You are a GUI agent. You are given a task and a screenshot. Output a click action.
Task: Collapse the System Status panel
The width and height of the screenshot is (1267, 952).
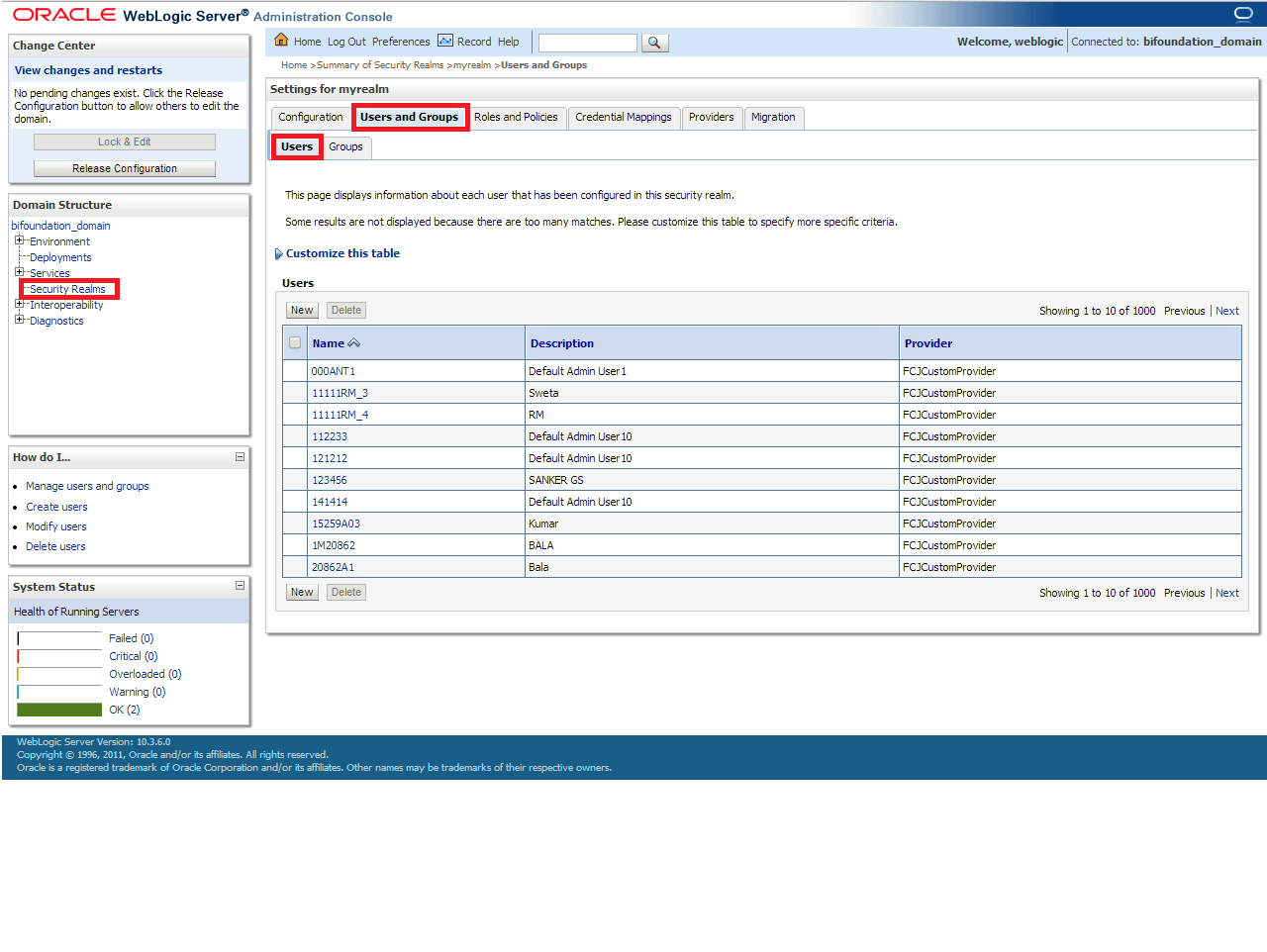(x=240, y=586)
